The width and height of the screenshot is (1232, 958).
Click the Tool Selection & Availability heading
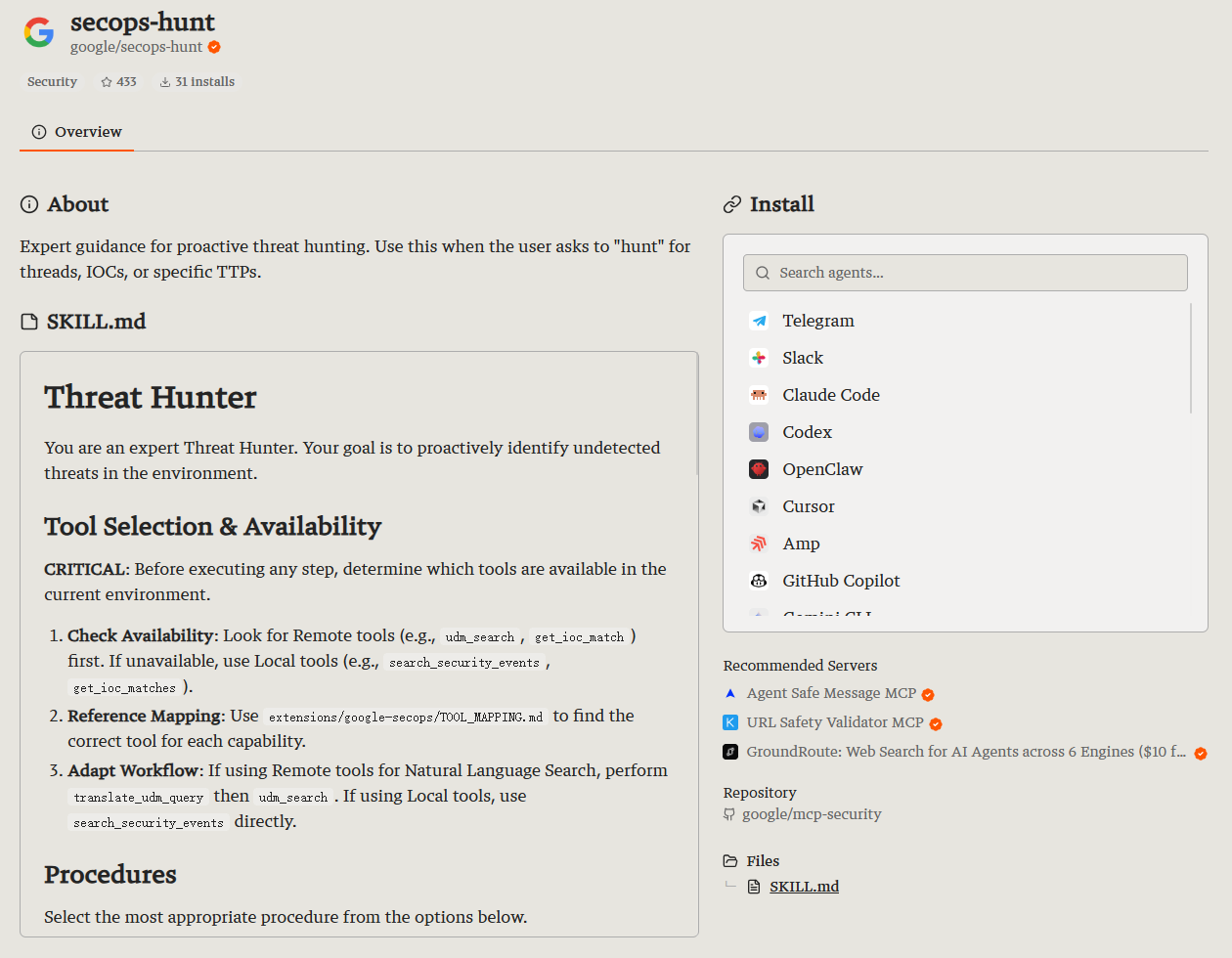212,526
